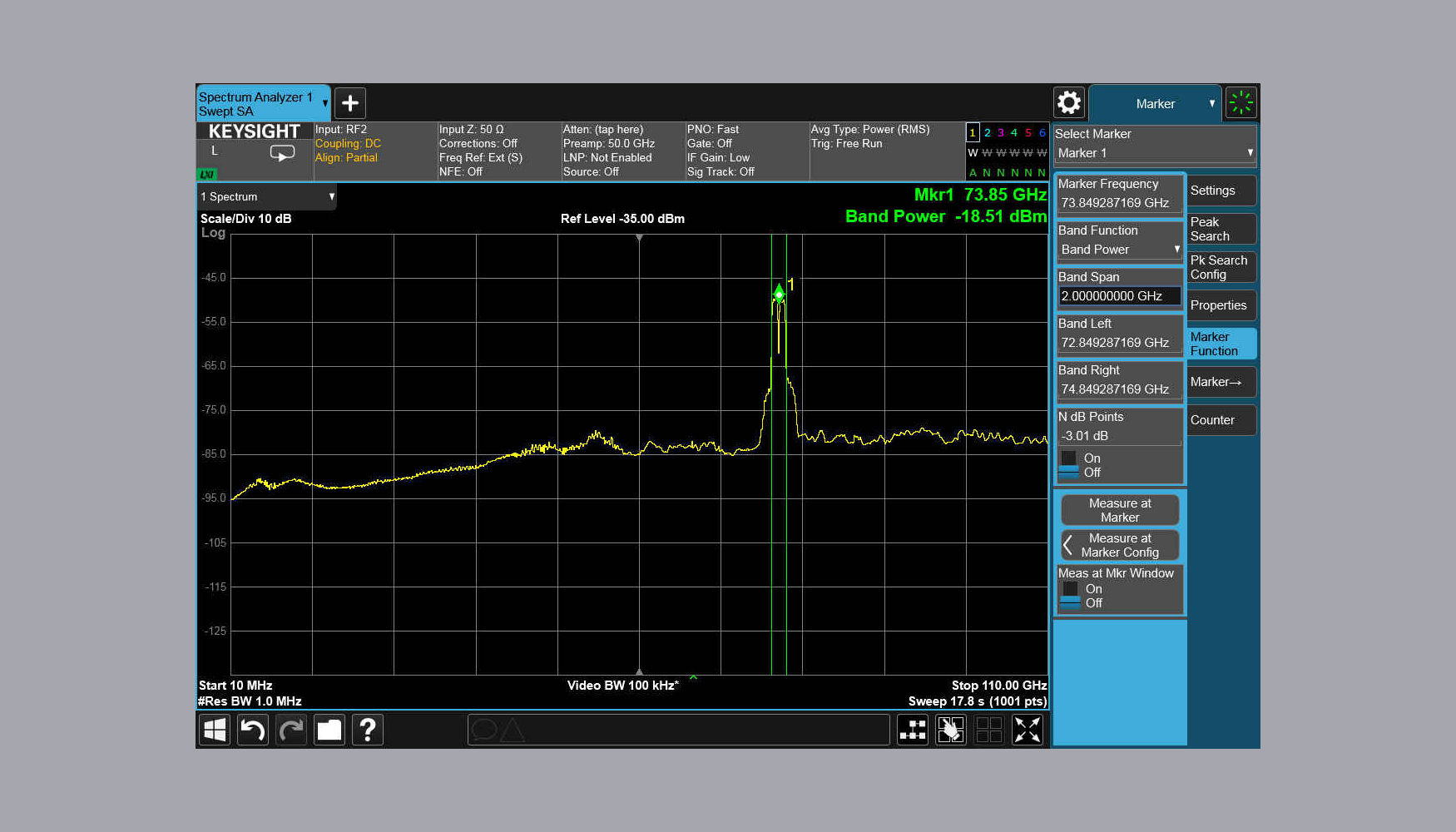Screen dimensions: 1456x832
Task: Edit Band Left 72.849287169 GHz field
Action: coord(1120,343)
